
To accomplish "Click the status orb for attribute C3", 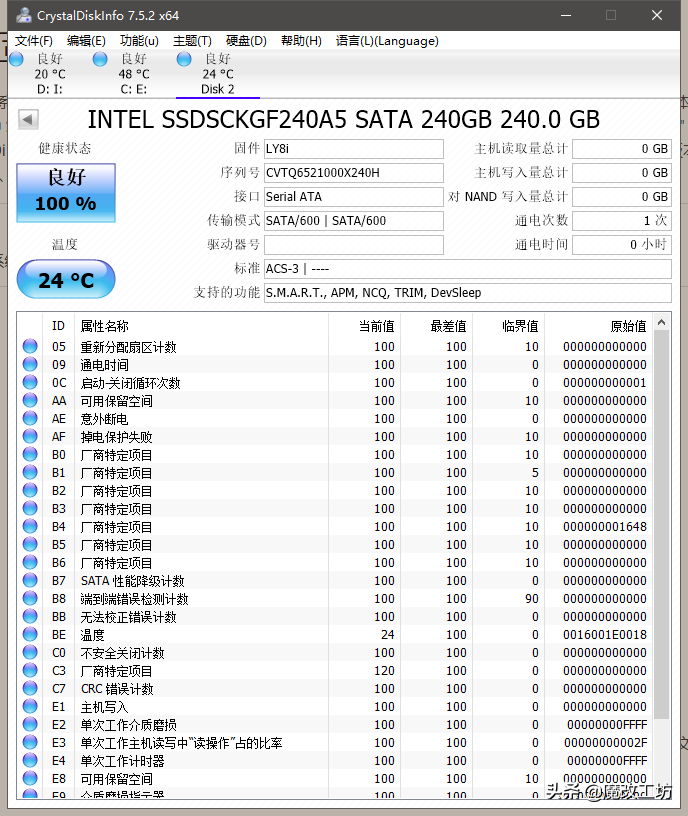I will (30, 670).
